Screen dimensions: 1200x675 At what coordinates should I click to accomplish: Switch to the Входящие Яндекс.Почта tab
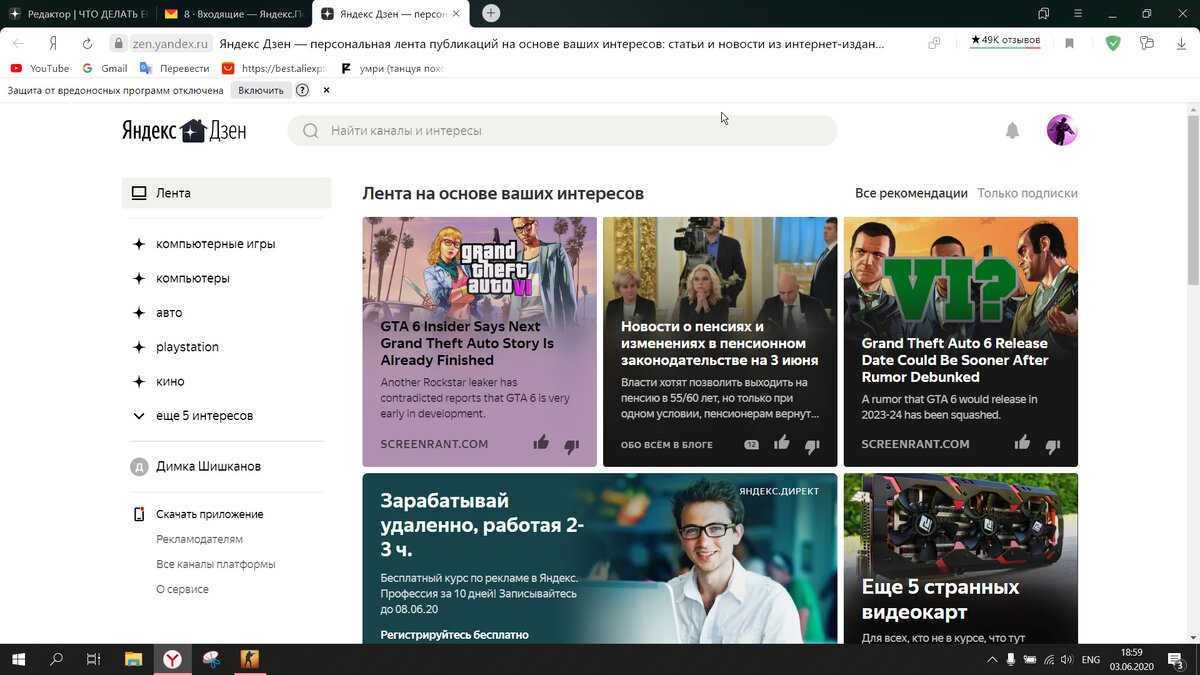point(233,14)
